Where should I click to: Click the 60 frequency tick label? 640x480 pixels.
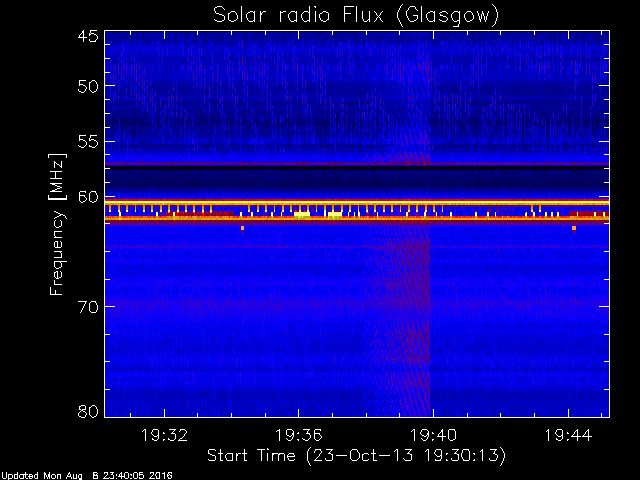pos(88,197)
